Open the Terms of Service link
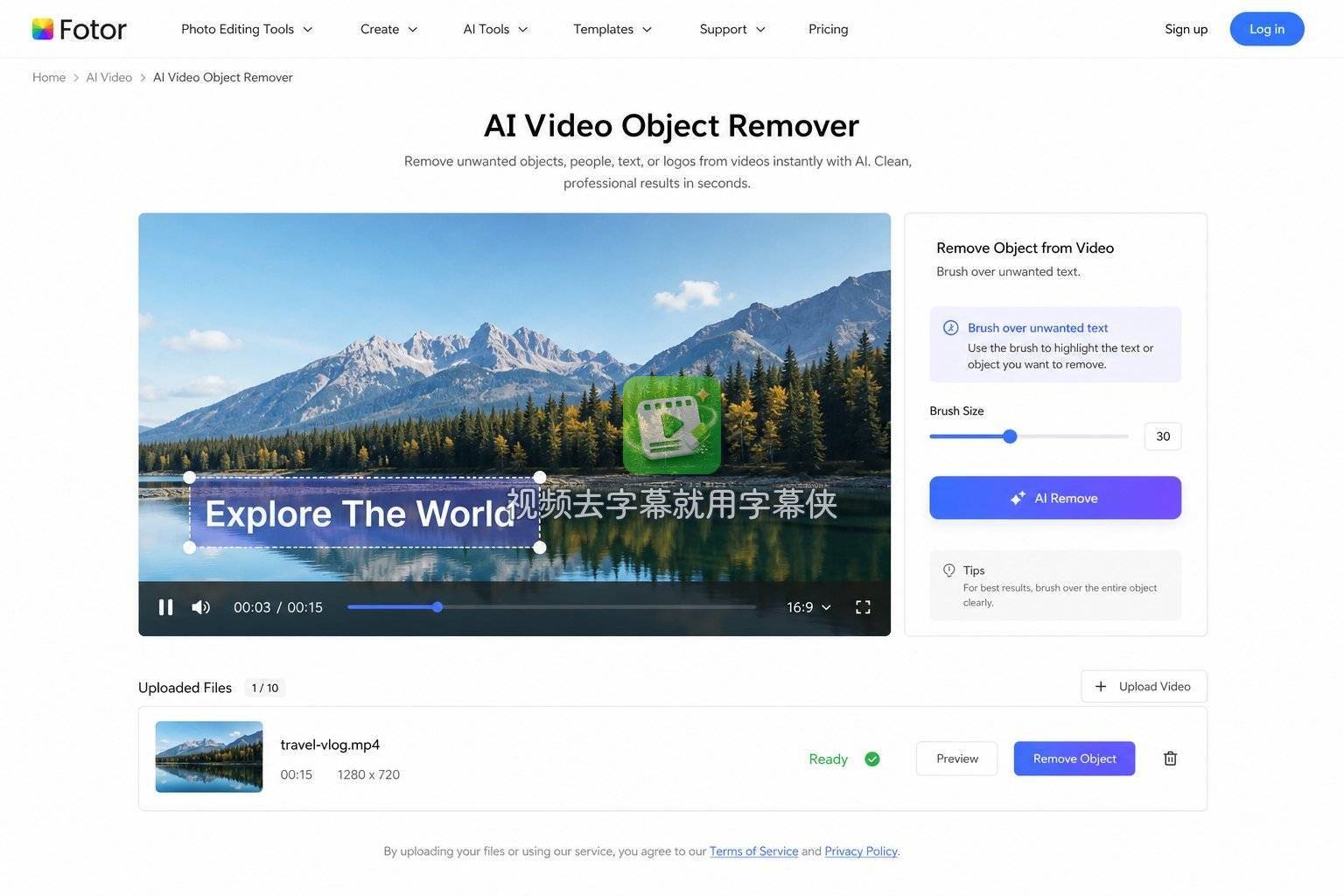 click(754, 851)
